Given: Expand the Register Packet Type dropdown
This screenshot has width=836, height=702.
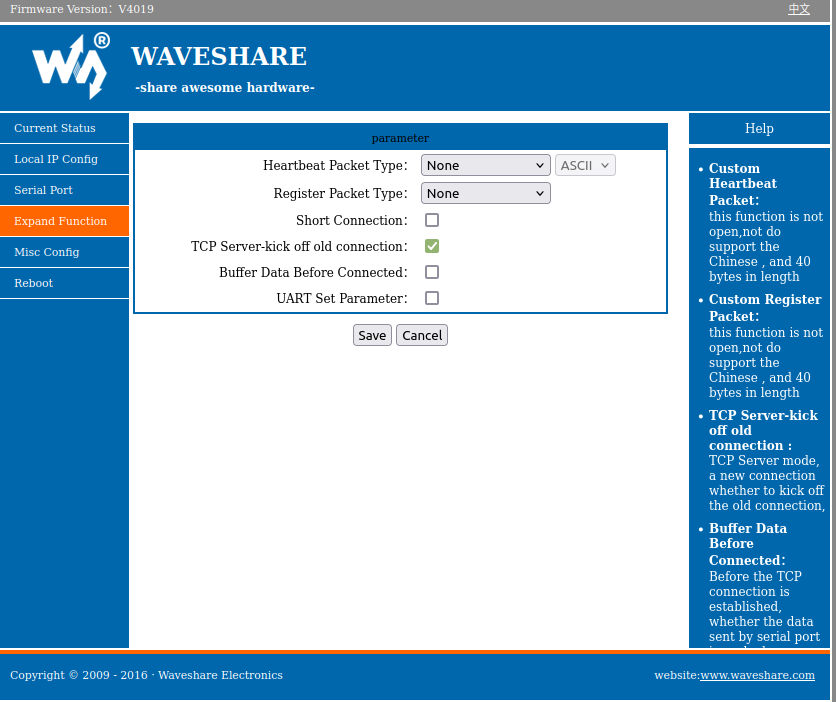Looking at the screenshot, I should (x=485, y=194).
